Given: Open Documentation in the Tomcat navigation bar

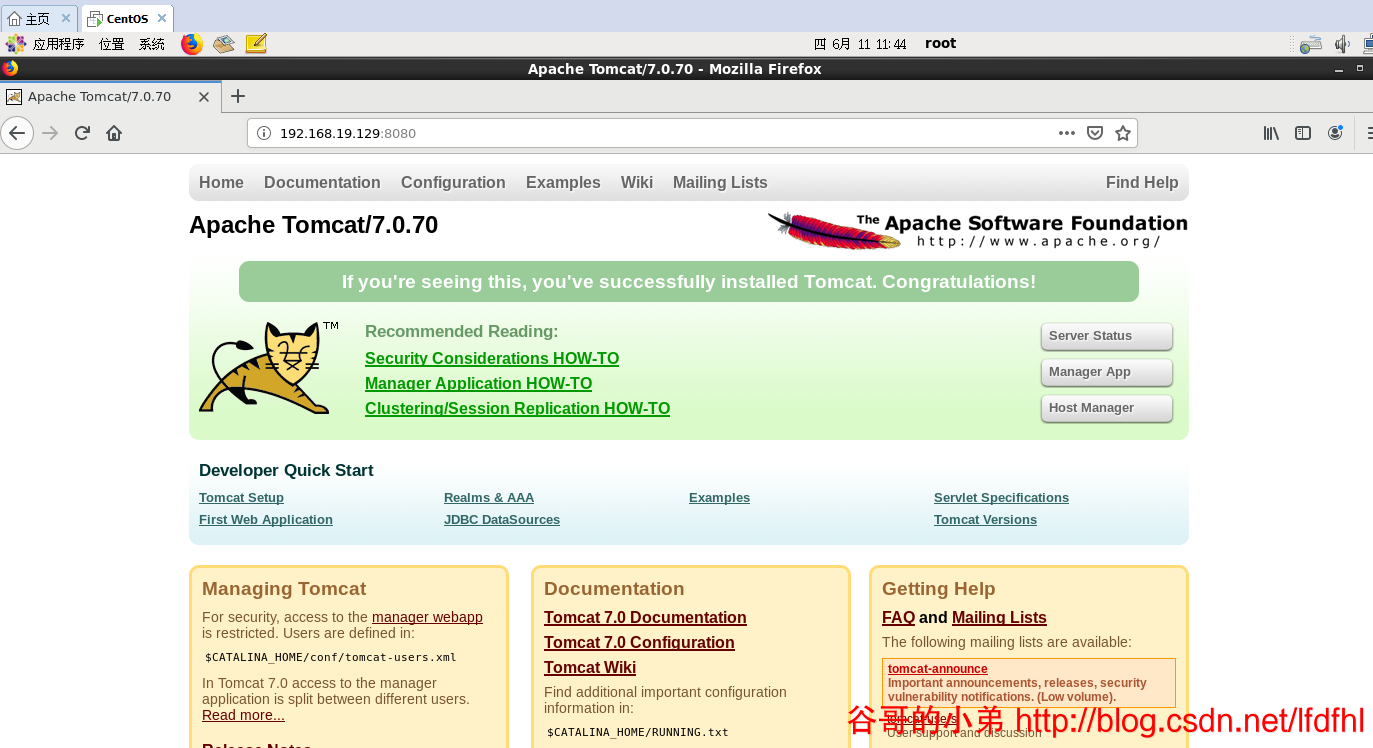Looking at the screenshot, I should 322,182.
